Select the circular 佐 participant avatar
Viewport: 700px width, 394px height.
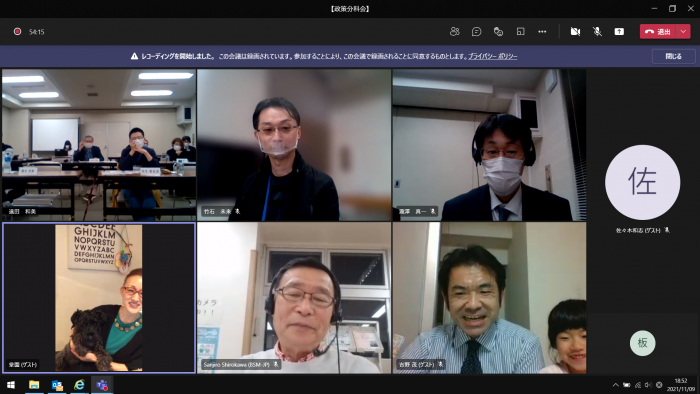642,182
